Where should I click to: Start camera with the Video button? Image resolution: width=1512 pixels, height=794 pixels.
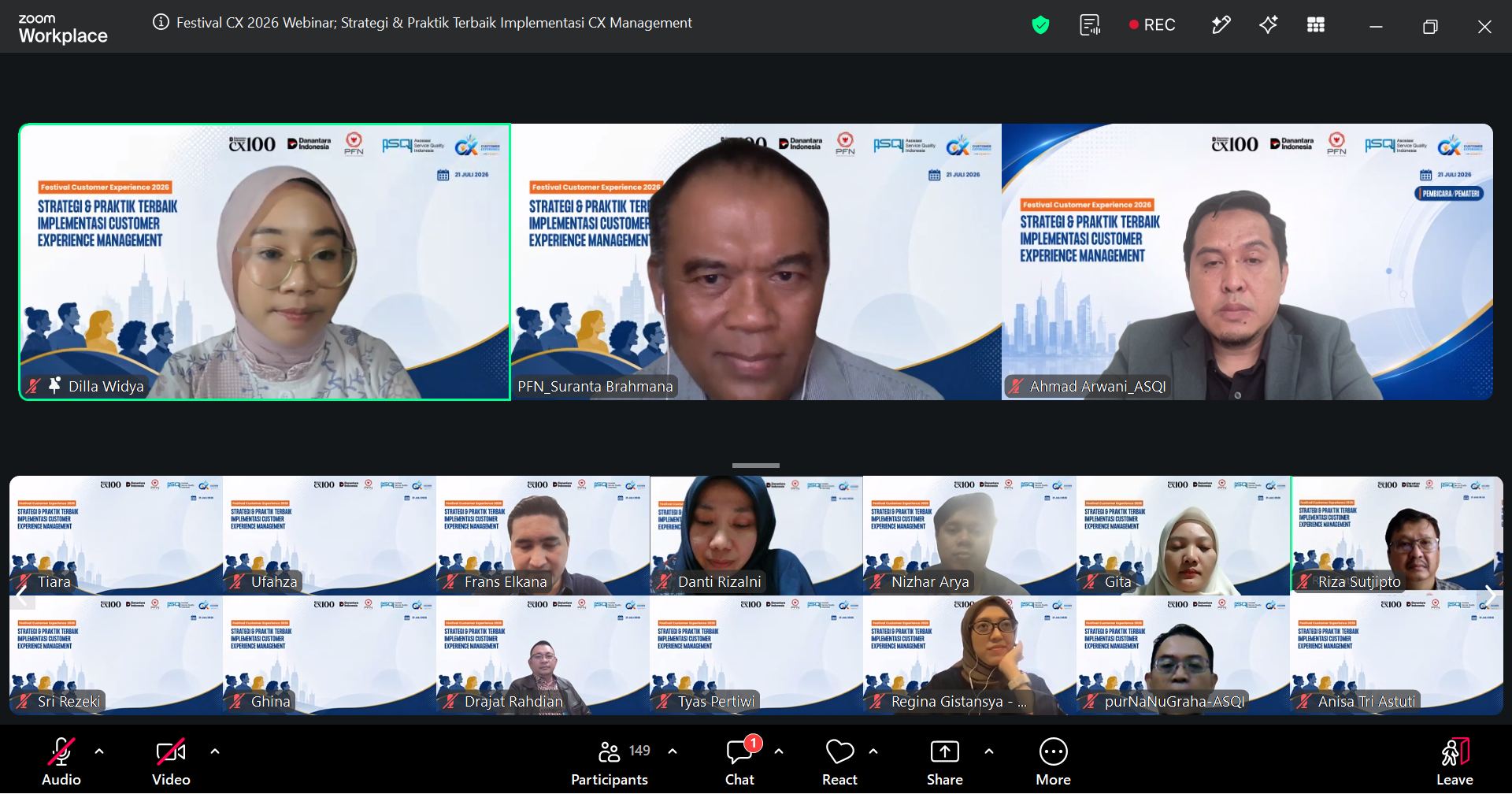pyautogui.click(x=171, y=762)
